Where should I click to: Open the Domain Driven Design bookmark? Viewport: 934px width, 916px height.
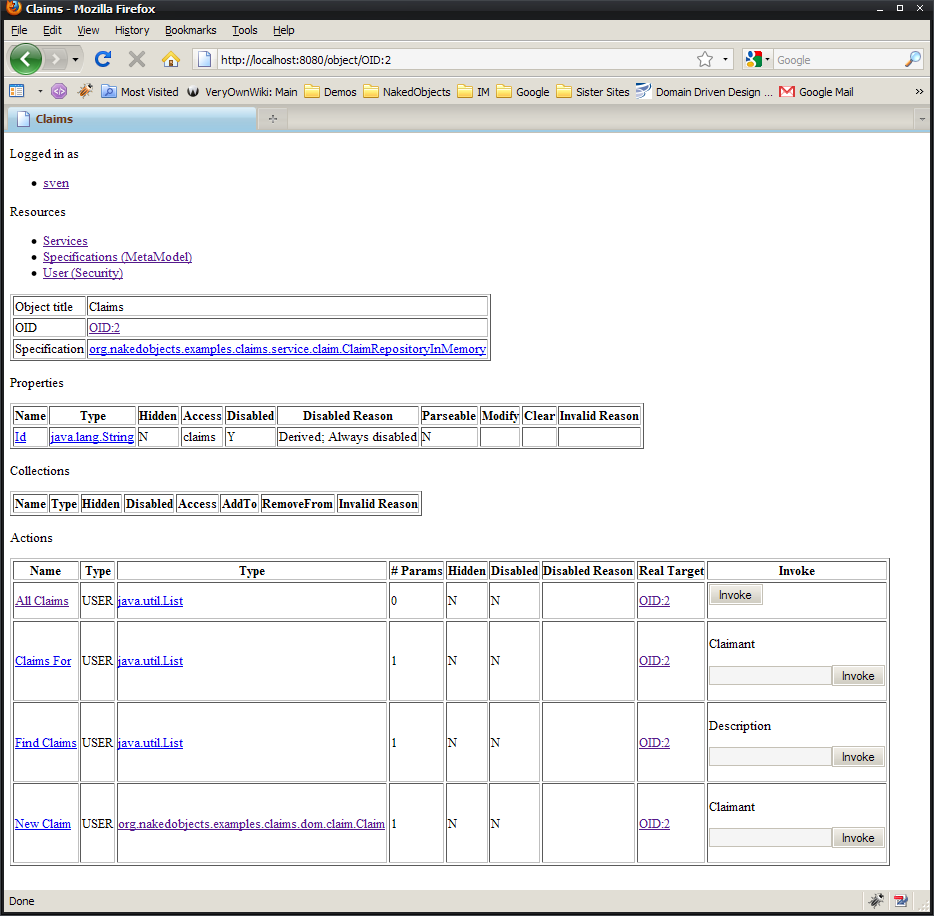click(704, 92)
